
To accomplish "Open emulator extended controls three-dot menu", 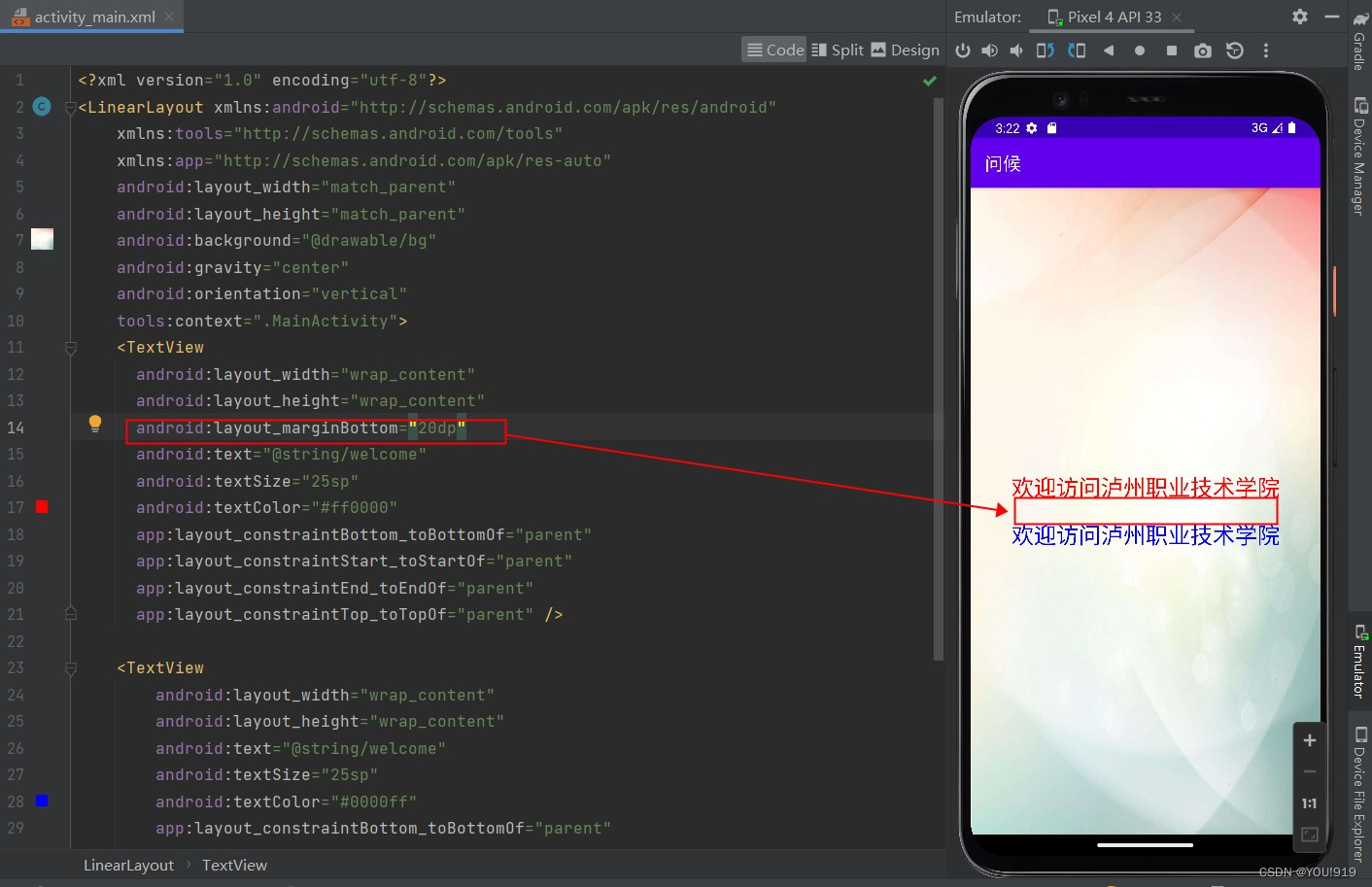I will [1265, 51].
